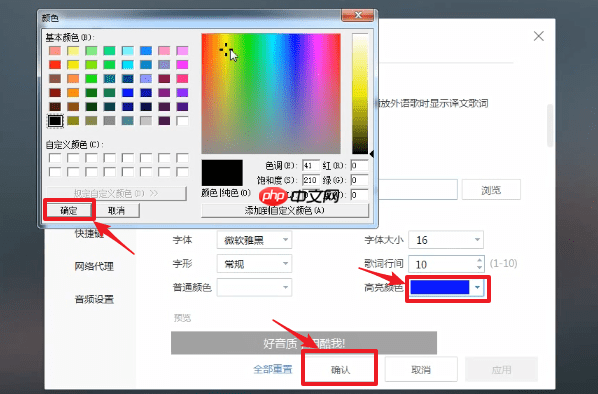Screen dimensions: 598x394
Task: Increase 歌词行间 value with up stepper
Action: click(x=479, y=260)
